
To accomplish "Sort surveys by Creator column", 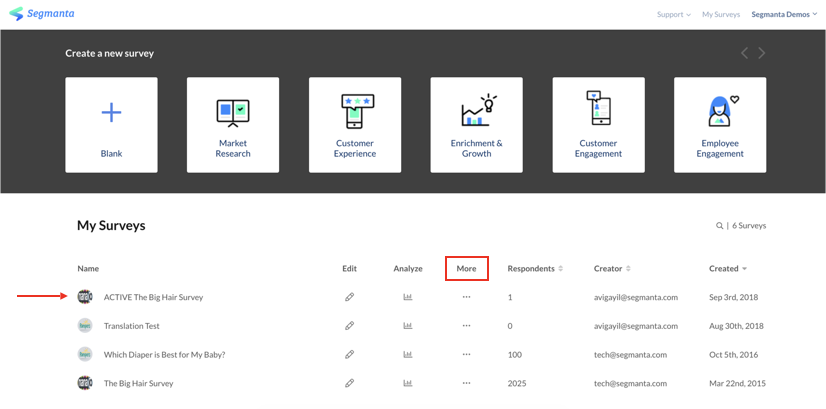I will point(612,268).
